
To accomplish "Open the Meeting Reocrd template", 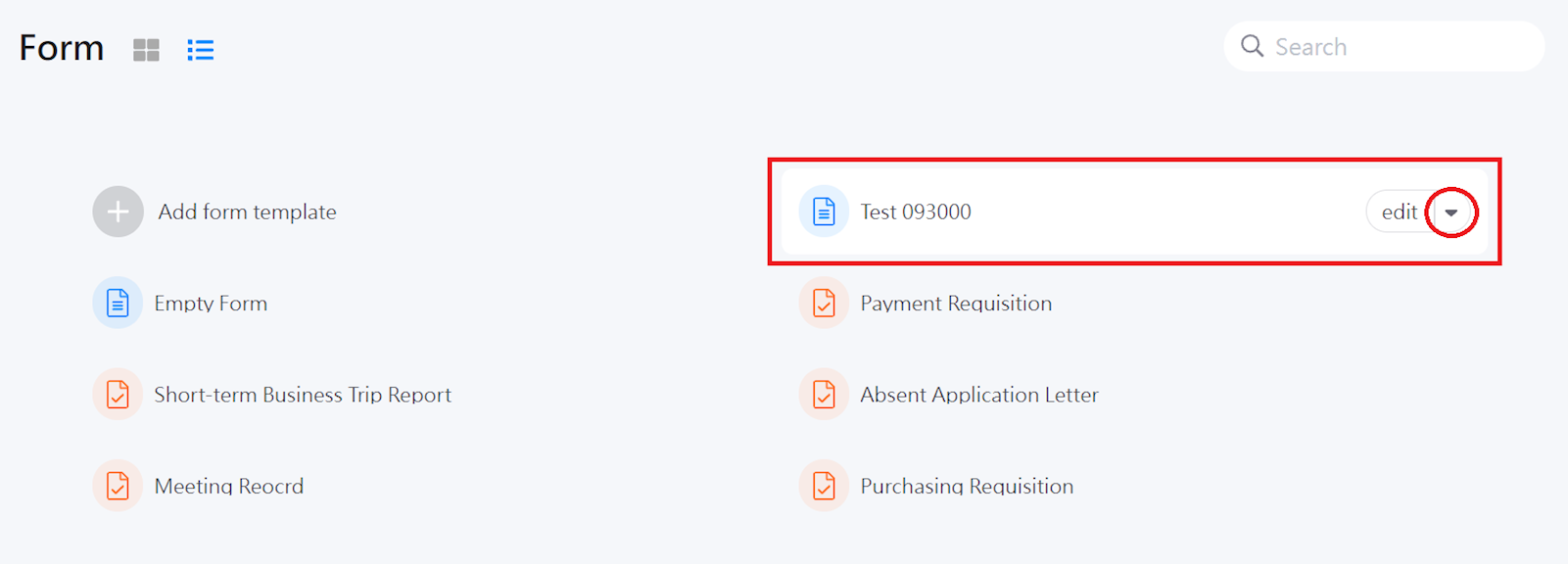I will coord(229,486).
